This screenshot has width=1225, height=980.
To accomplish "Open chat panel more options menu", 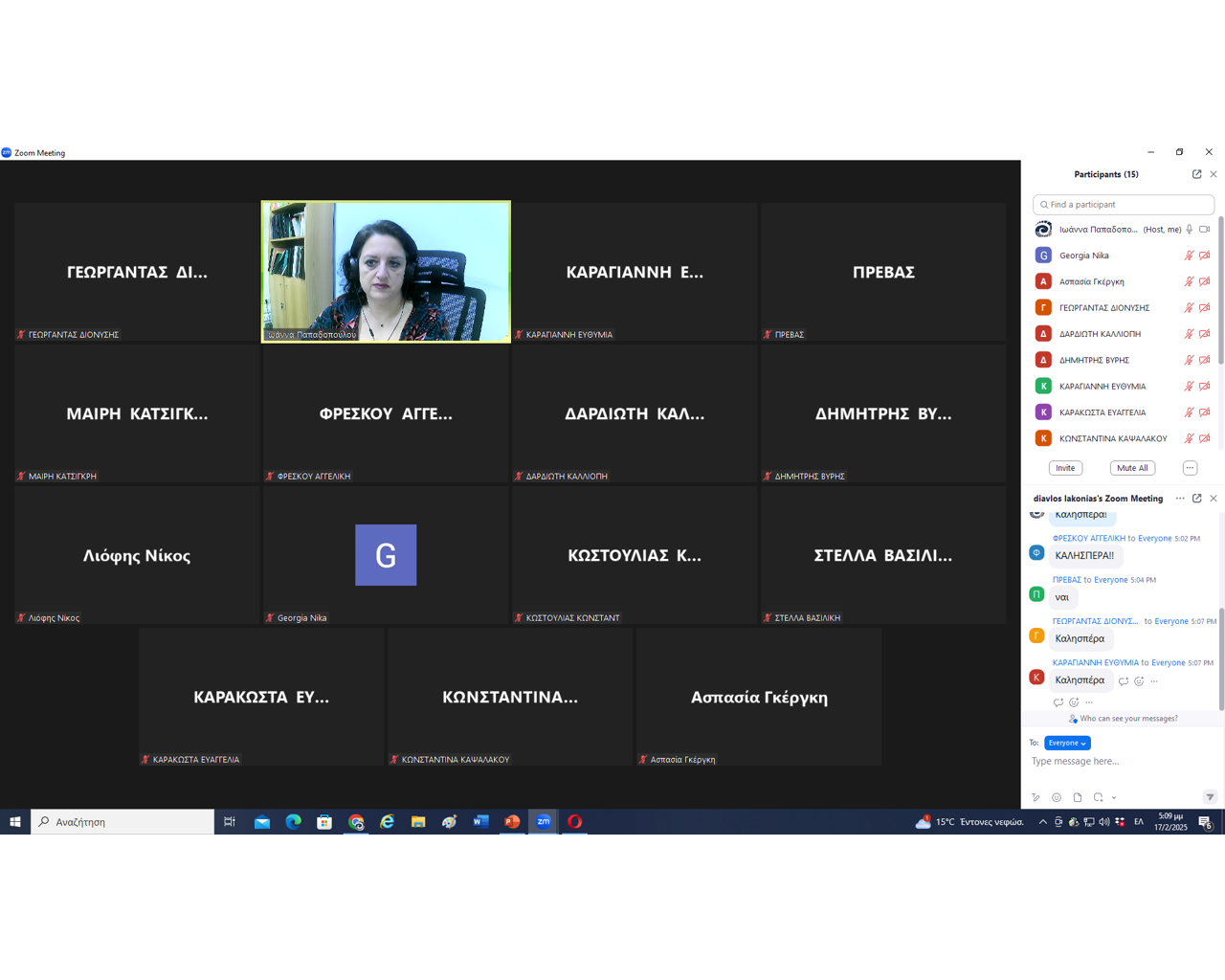I will [x=1180, y=499].
